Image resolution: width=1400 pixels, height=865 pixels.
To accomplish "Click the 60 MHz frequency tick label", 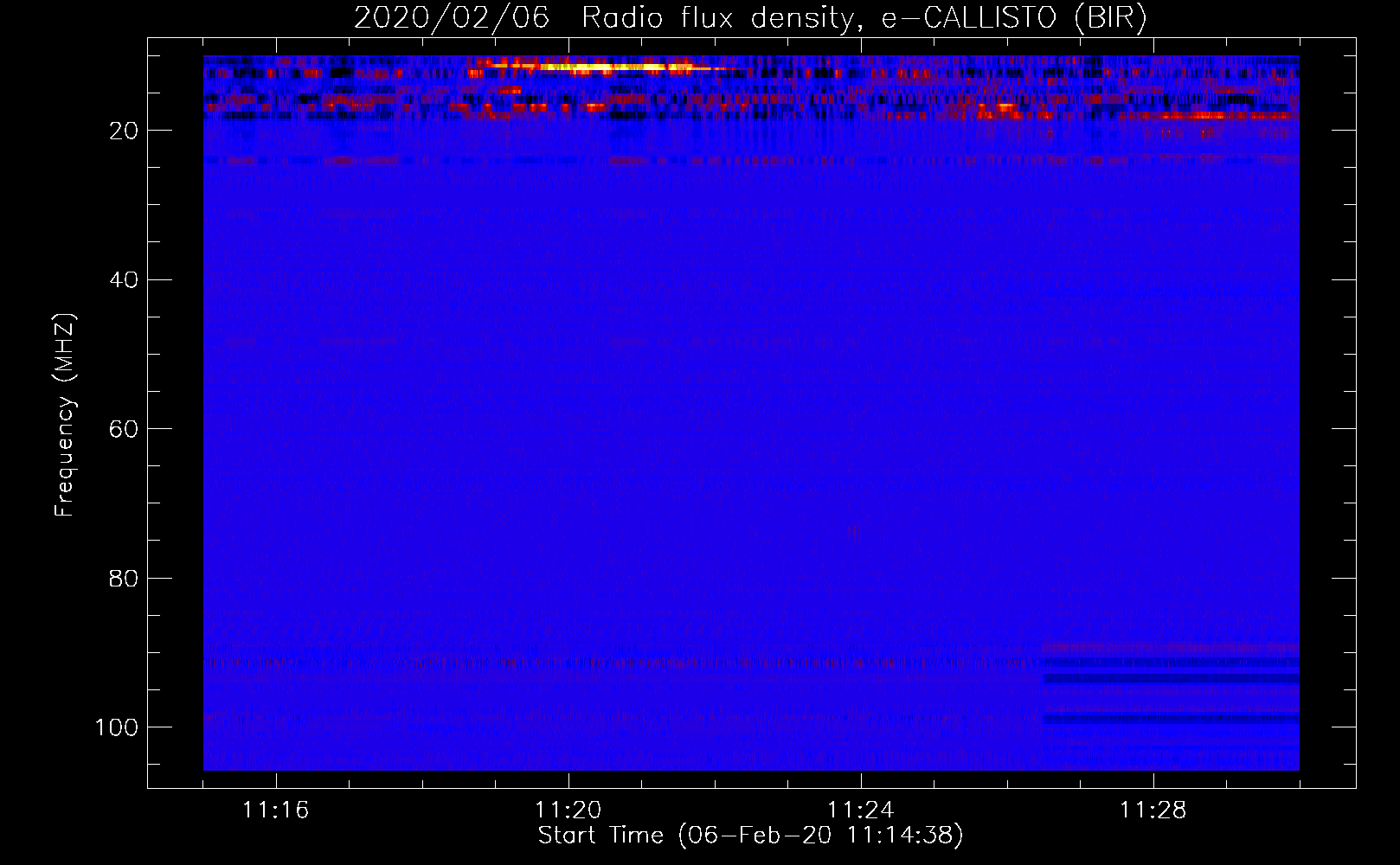I will click(124, 429).
